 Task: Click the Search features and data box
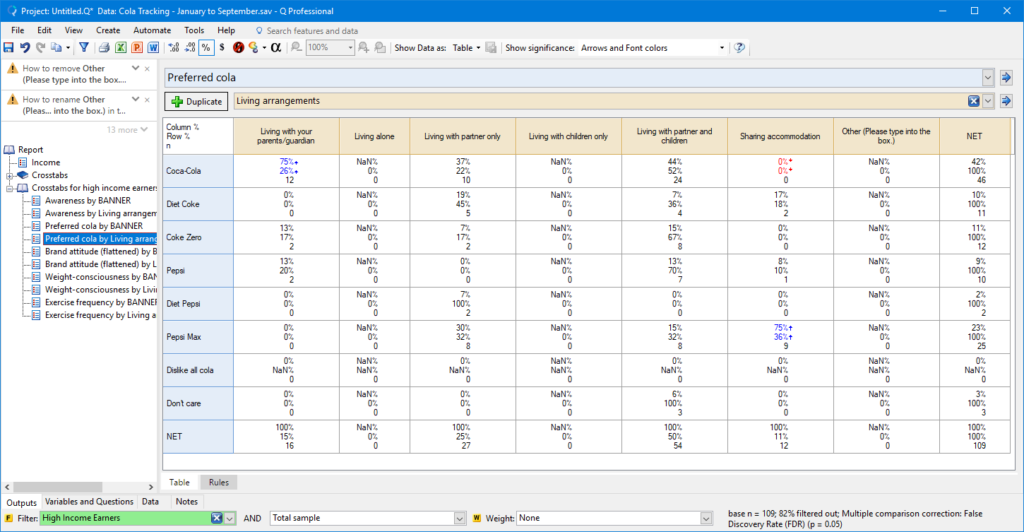point(312,31)
